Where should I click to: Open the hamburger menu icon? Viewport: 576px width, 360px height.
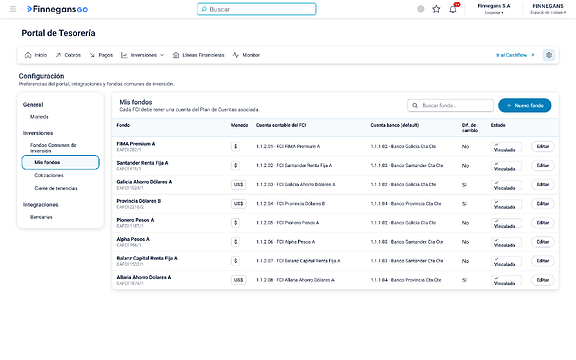coord(13,9)
